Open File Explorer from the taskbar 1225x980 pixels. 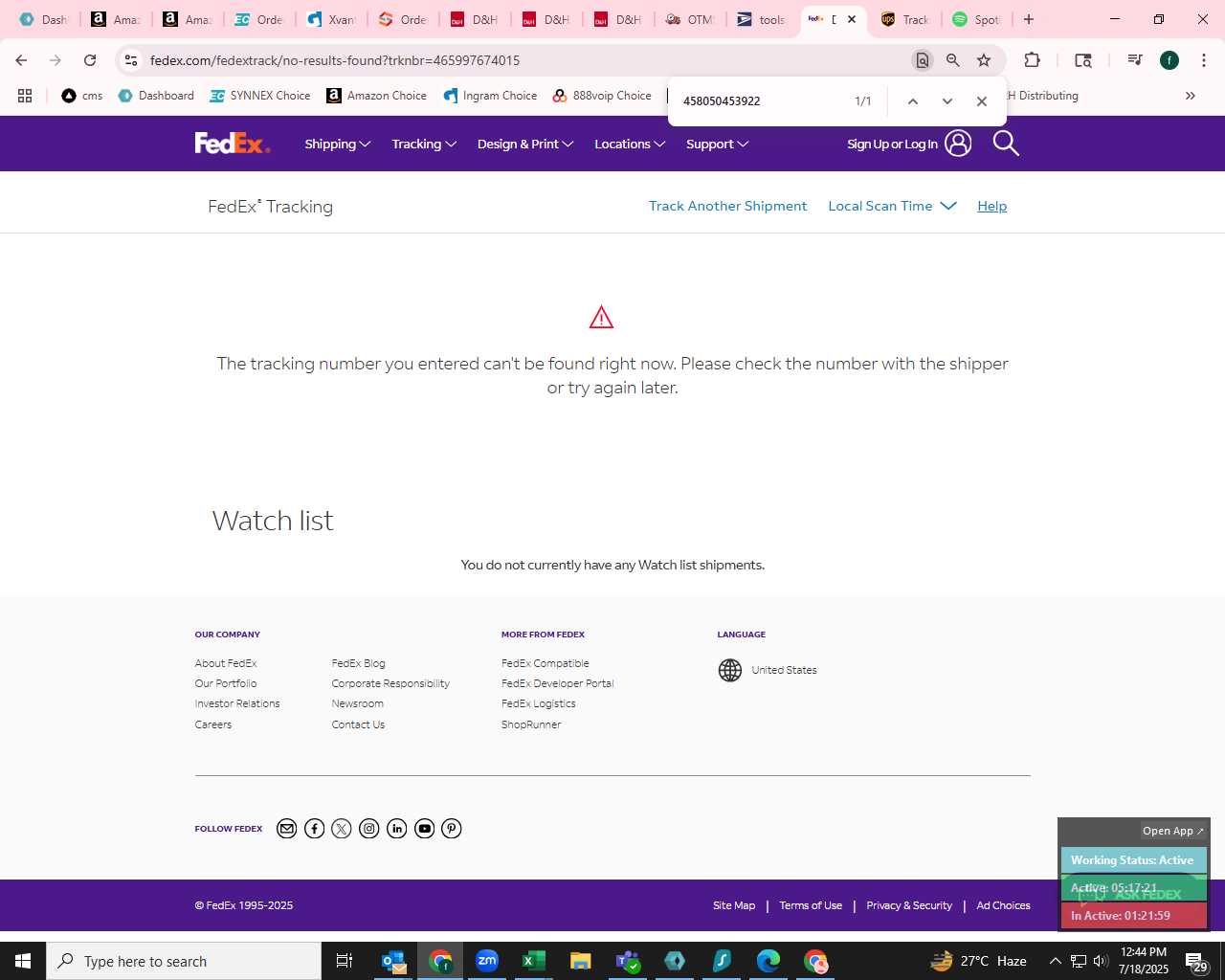581,961
